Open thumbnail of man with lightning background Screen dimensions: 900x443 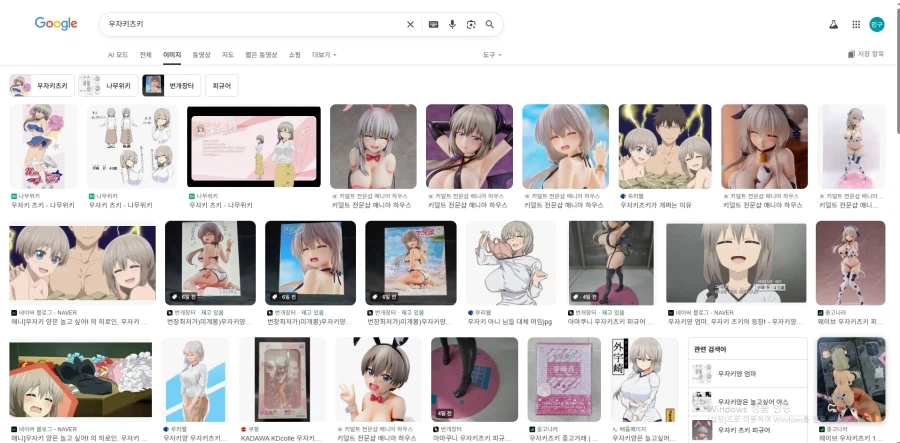tap(665, 146)
